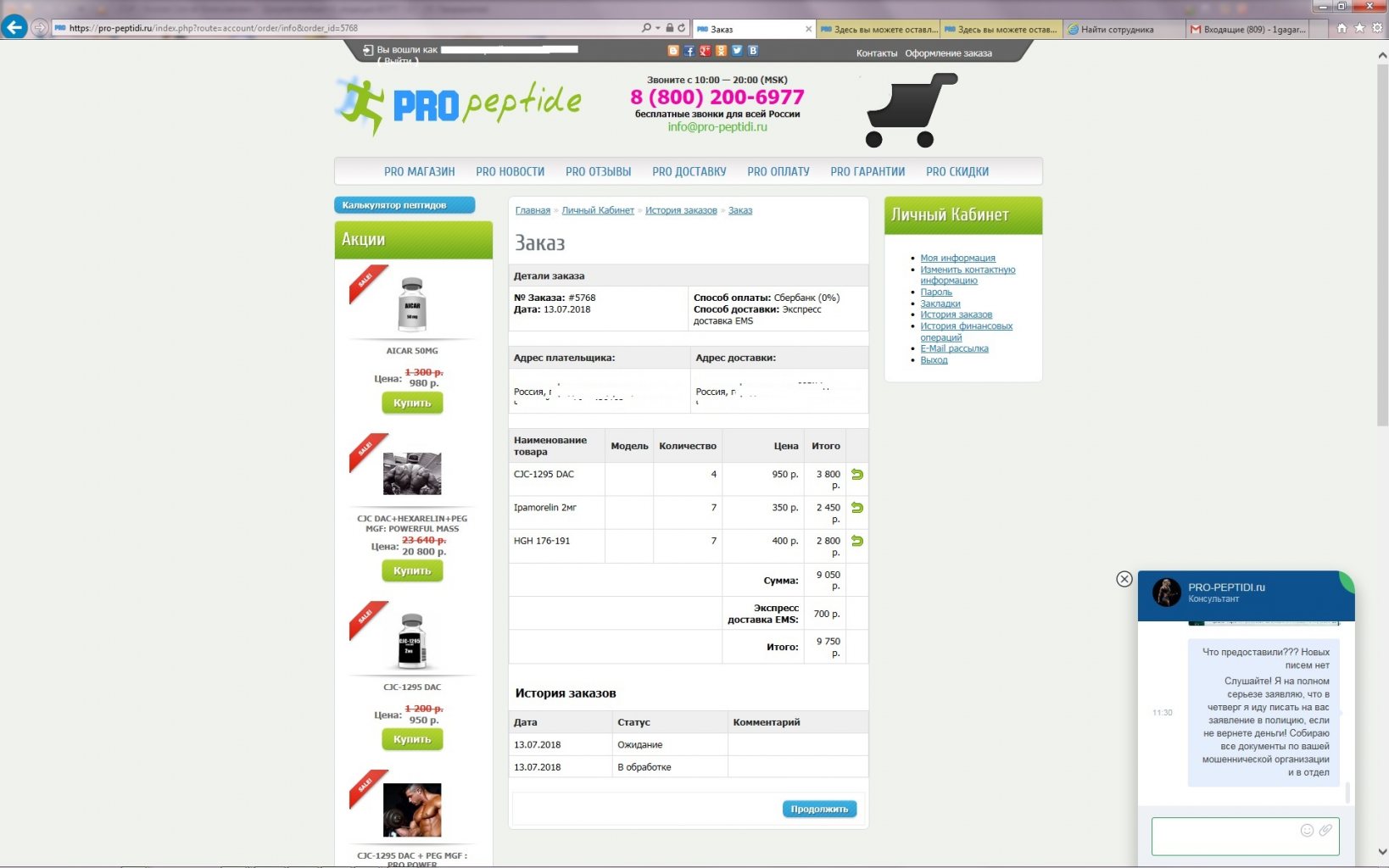Screen dimensions: 1389x868
Task: Click the VK social icon in header
Action: point(752,51)
